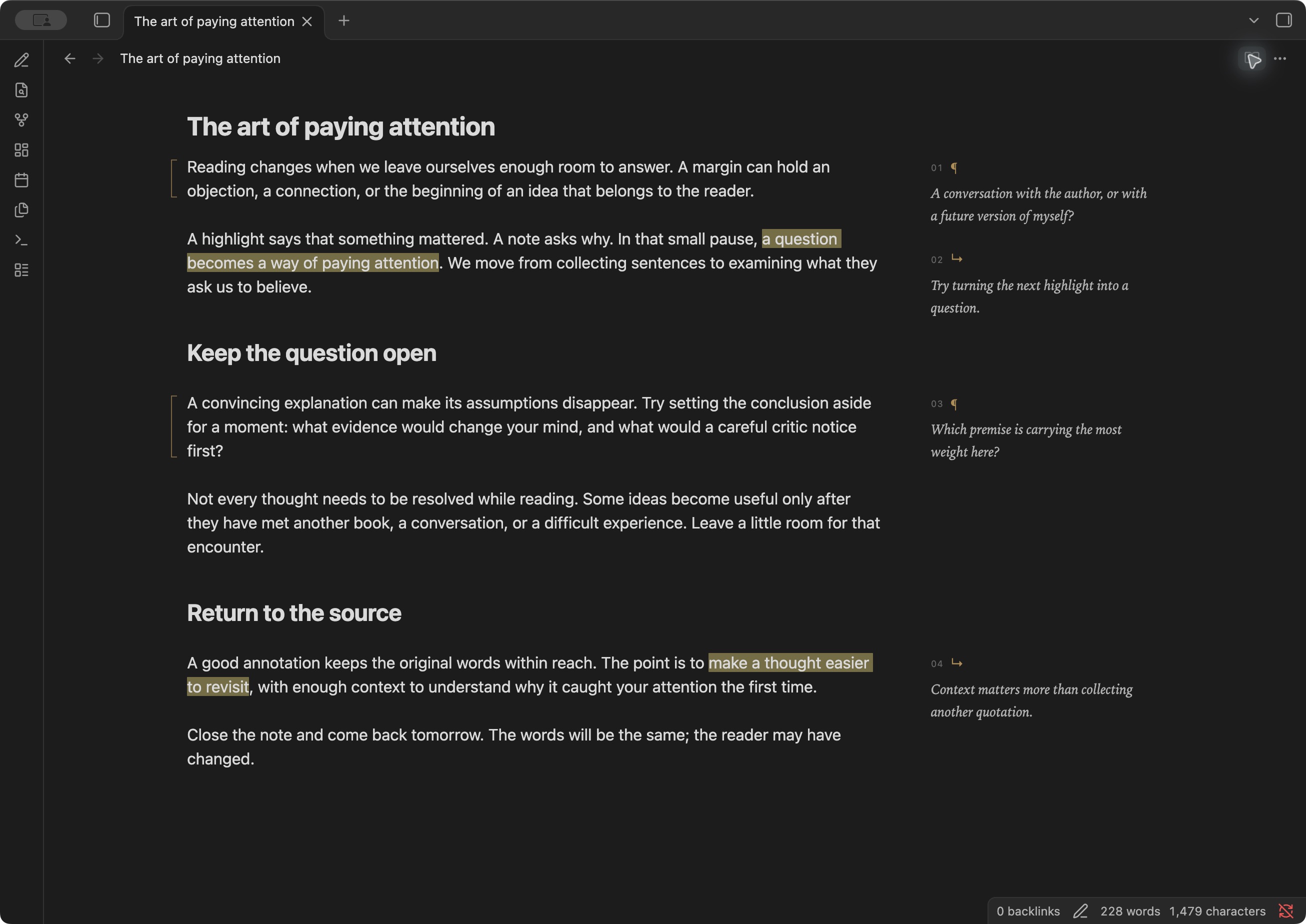Click the vault profile pill in title bar
The height and width of the screenshot is (924, 1306).
click(x=41, y=20)
